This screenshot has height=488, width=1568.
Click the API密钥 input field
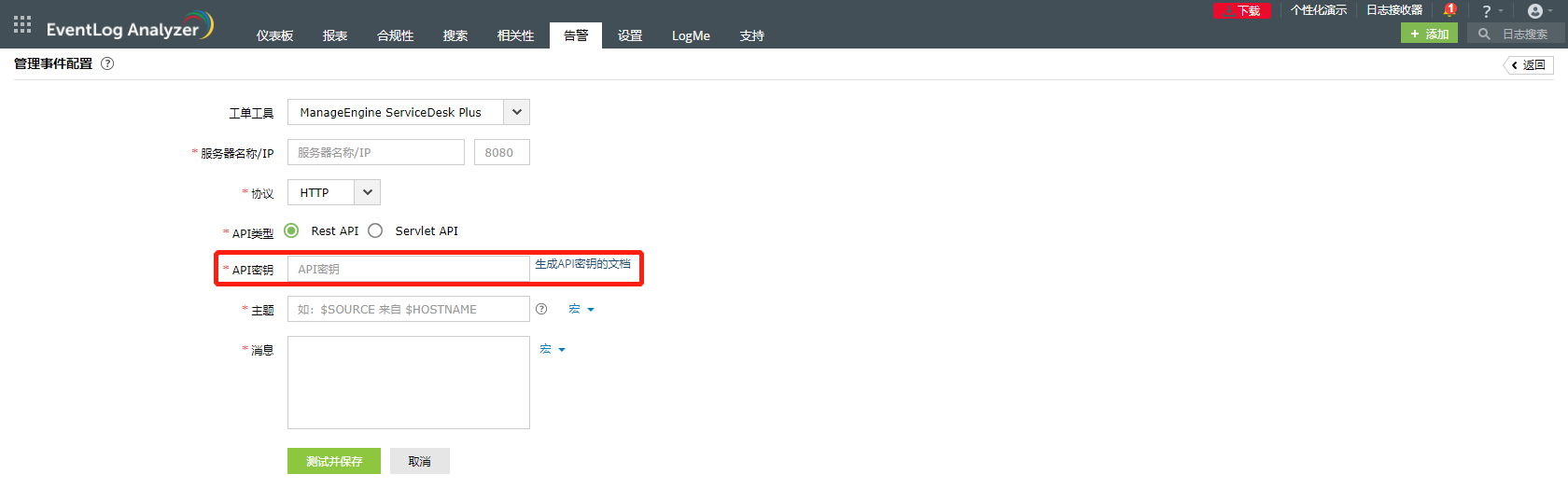pos(409,269)
